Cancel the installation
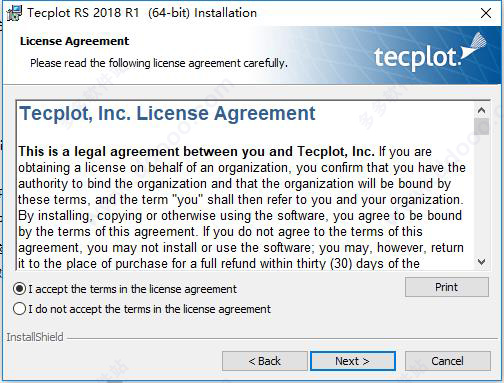This screenshot has height=383, width=504. 447,361
